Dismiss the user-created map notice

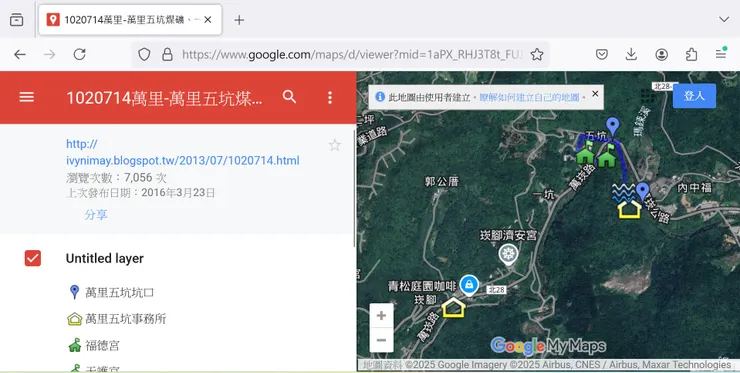click(595, 93)
